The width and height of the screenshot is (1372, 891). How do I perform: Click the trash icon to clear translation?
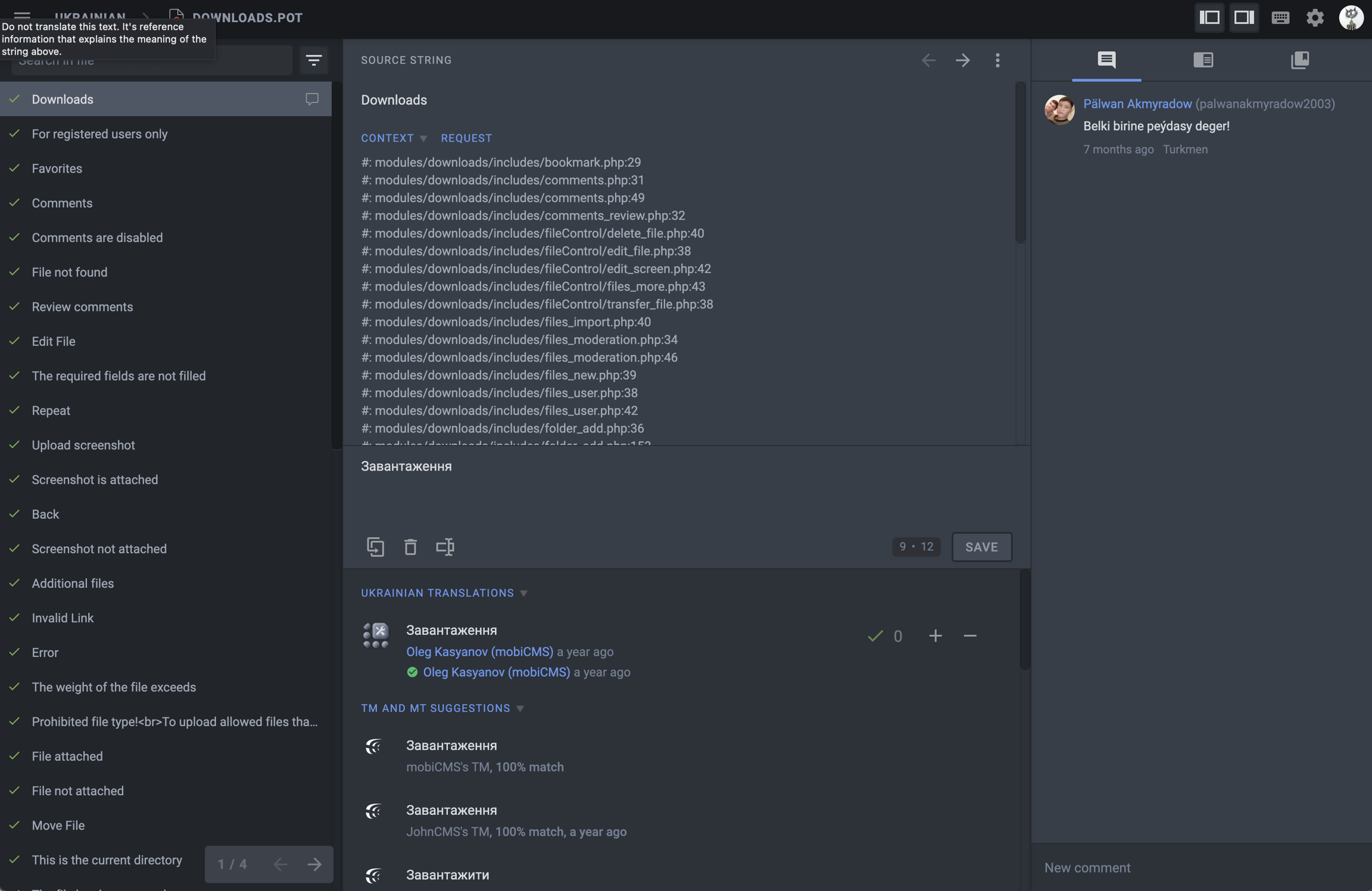pos(410,547)
